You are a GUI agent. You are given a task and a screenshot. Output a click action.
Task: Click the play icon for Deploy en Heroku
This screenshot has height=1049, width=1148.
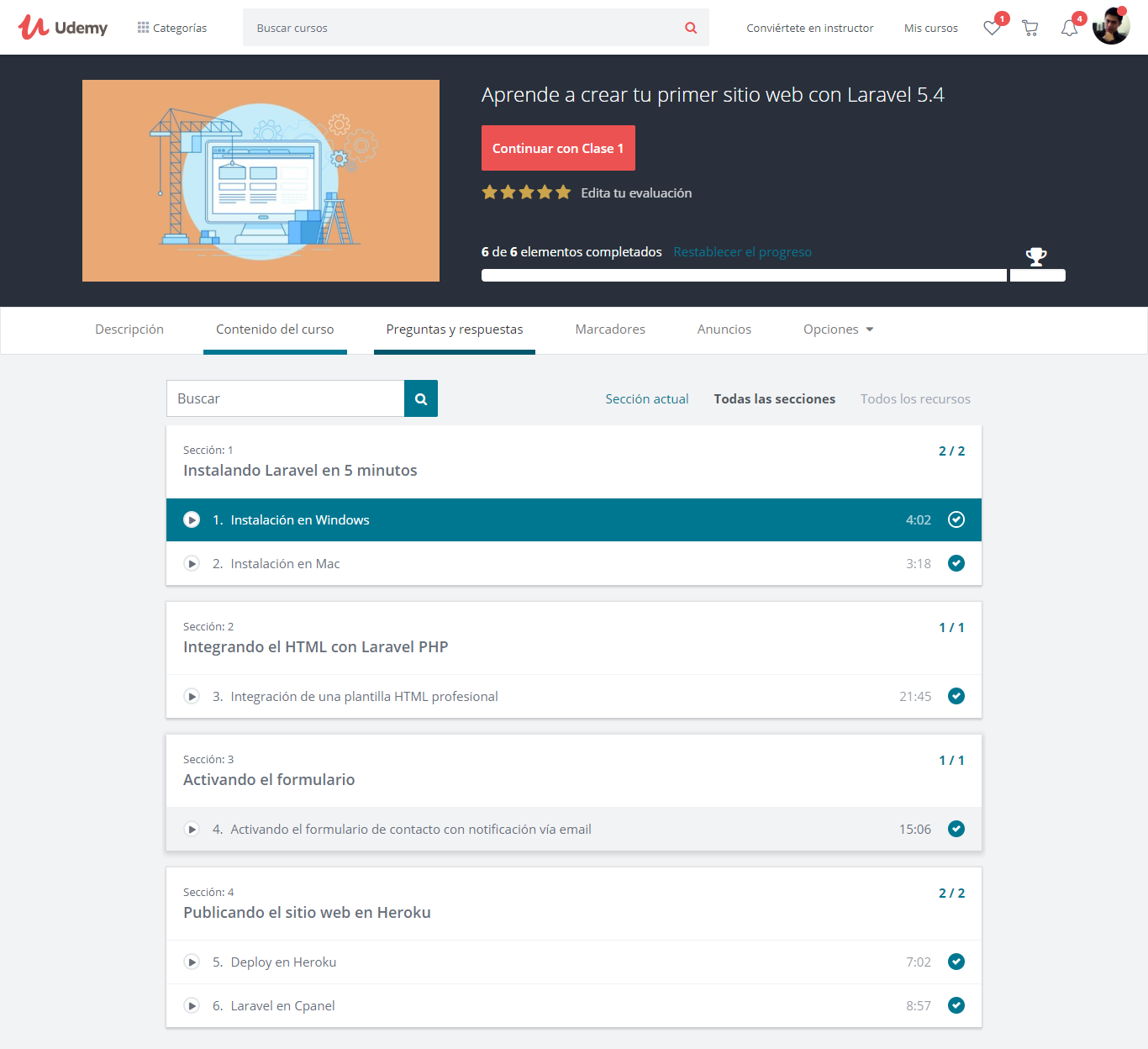click(192, 962)
